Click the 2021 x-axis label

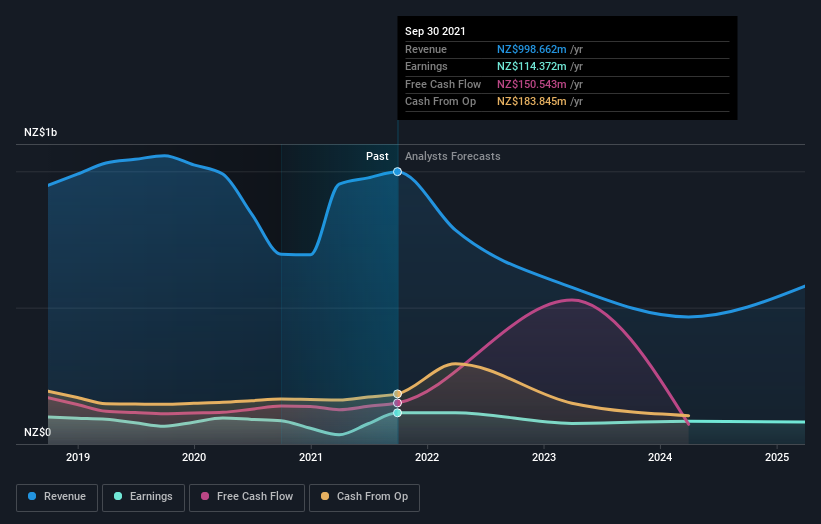(311, 457)
